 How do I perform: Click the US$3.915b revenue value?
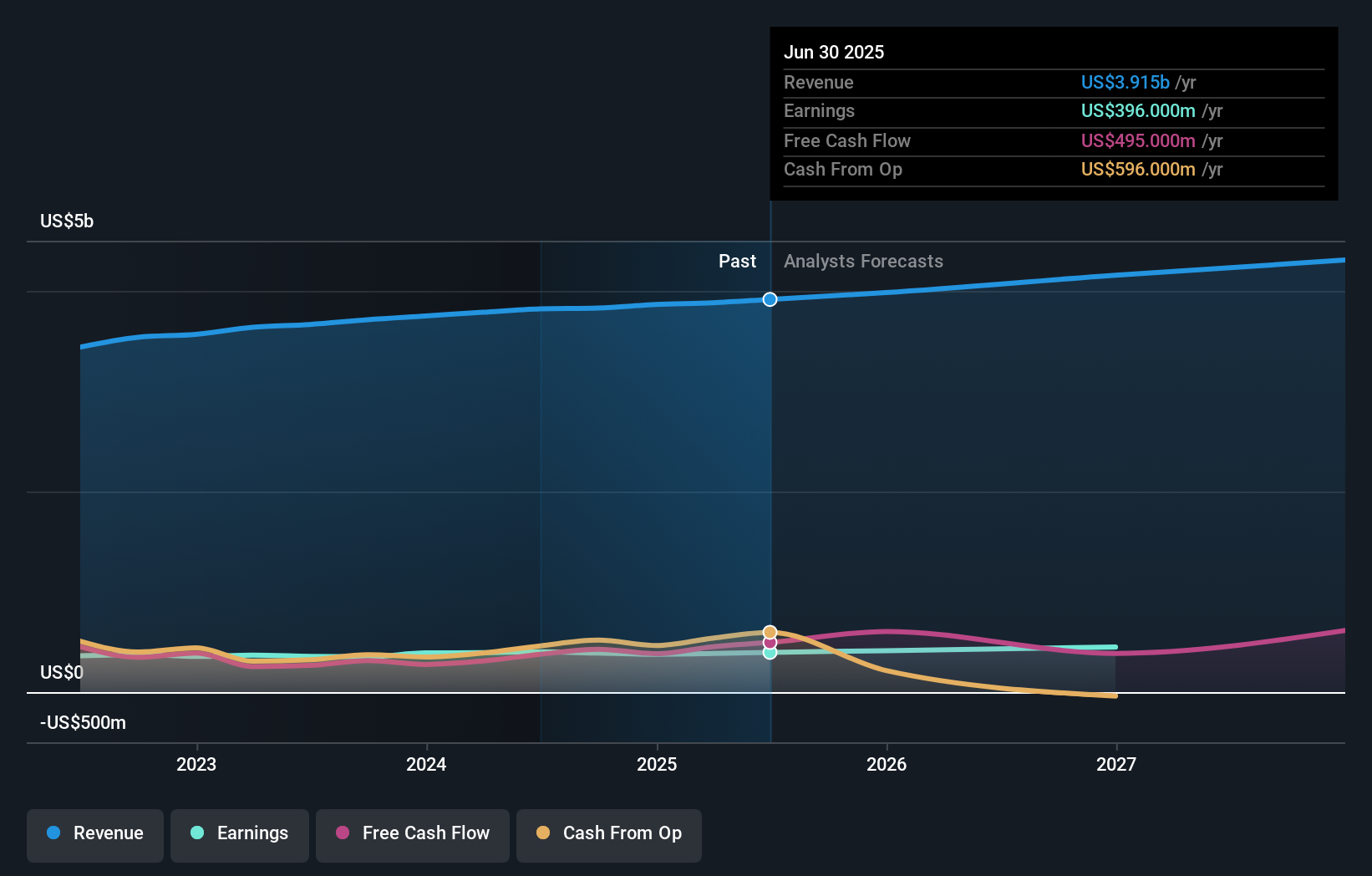1125,82
